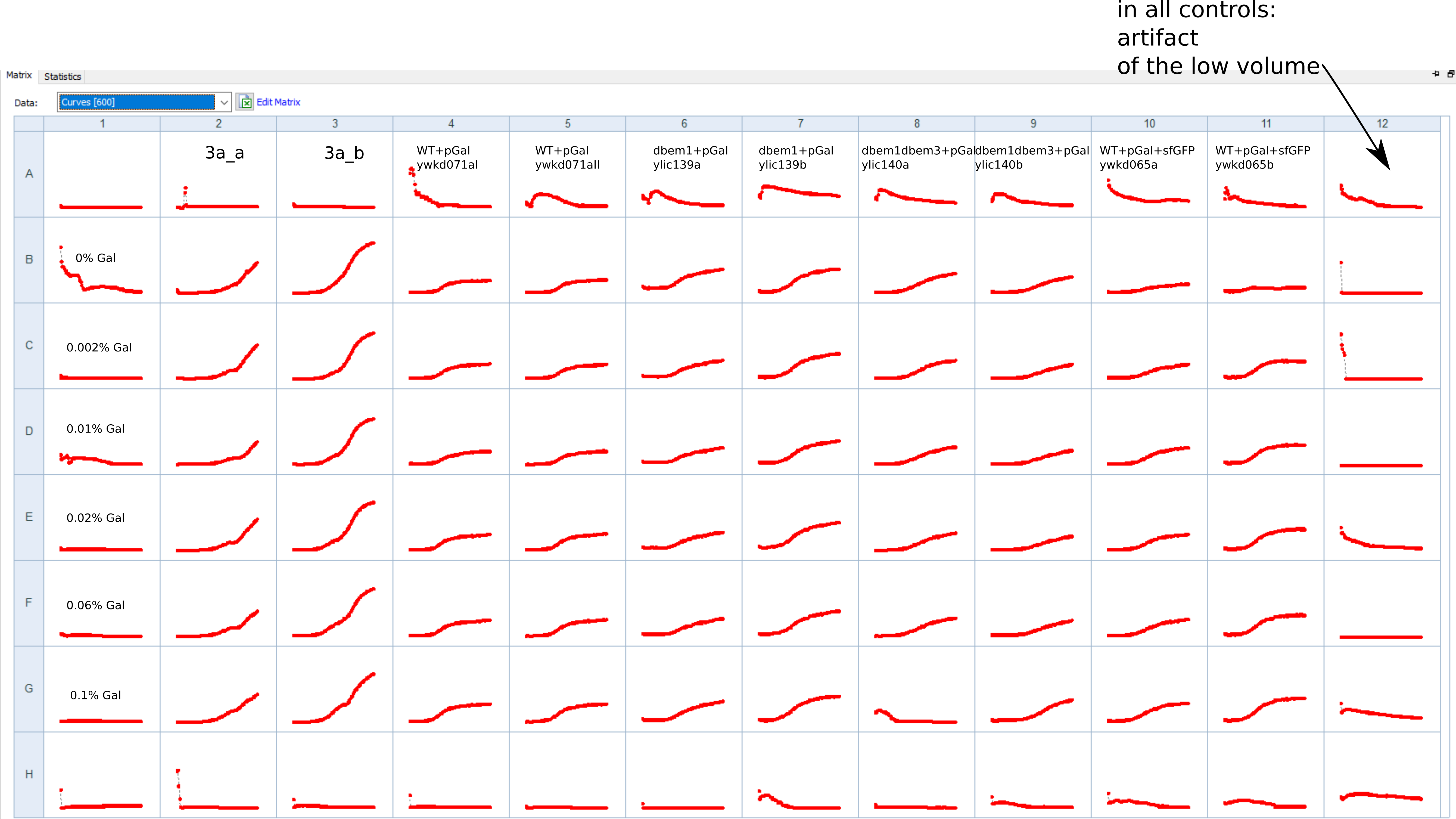Select row A header
Image resolution: width=1456 pixels, height=819 pixels.
click(29, 174)
